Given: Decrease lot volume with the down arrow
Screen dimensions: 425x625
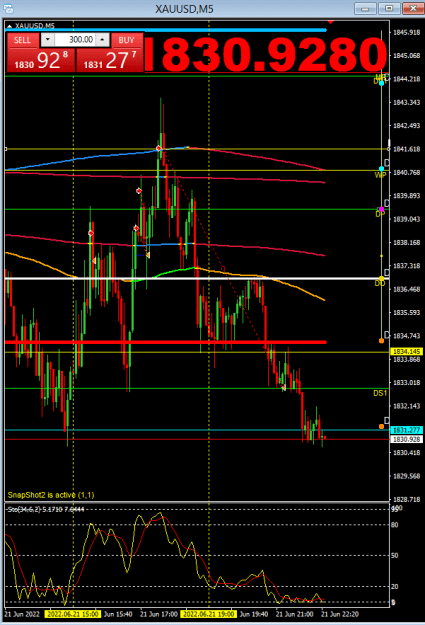Looking at the screenshot, I should tap(48, 39).
